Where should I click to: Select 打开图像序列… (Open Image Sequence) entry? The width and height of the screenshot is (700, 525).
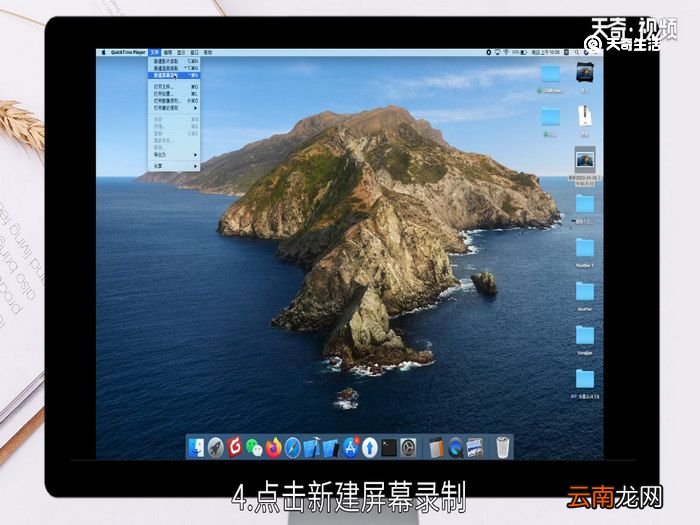174,101
